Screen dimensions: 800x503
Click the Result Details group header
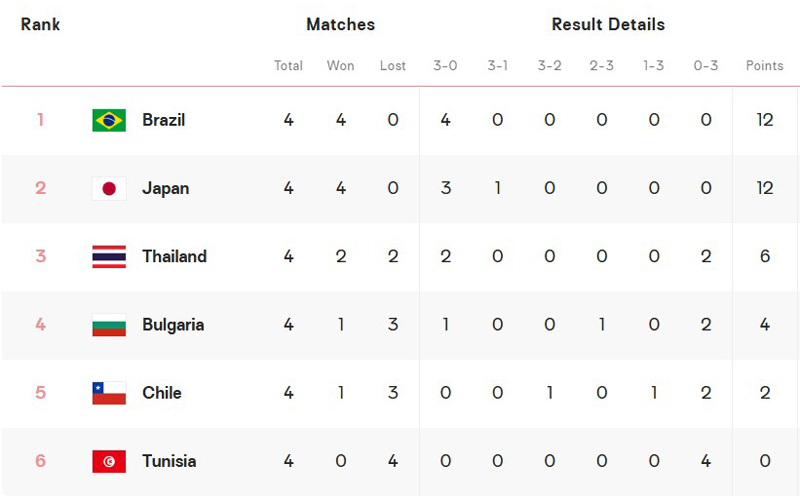coord(608,24)
